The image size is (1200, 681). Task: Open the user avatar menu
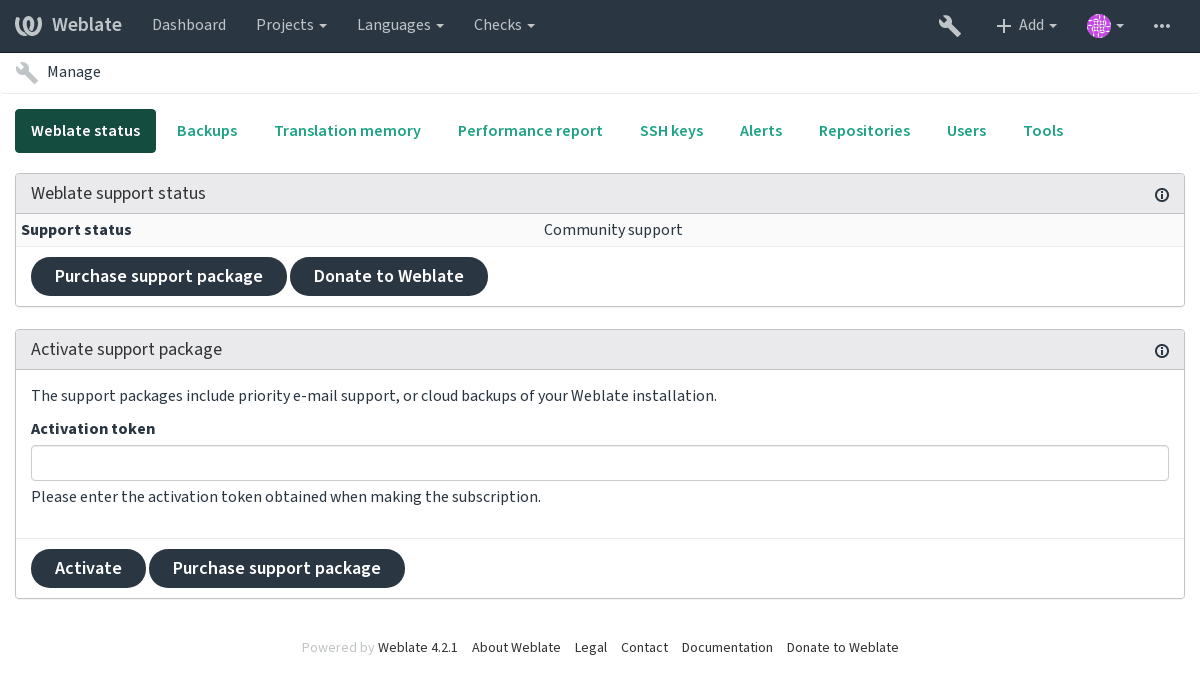[x=1099, y=26]
